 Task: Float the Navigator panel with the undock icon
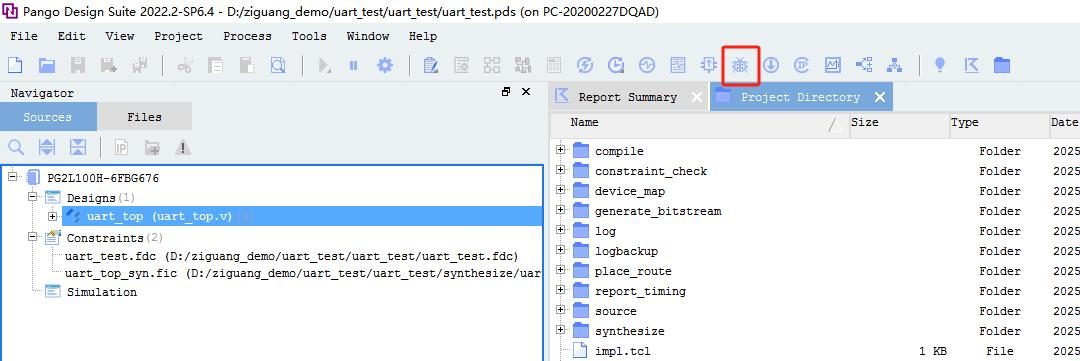(506, 92)
